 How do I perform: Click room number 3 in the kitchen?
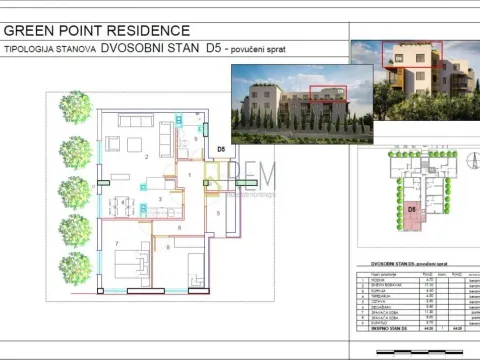[160, 199]
